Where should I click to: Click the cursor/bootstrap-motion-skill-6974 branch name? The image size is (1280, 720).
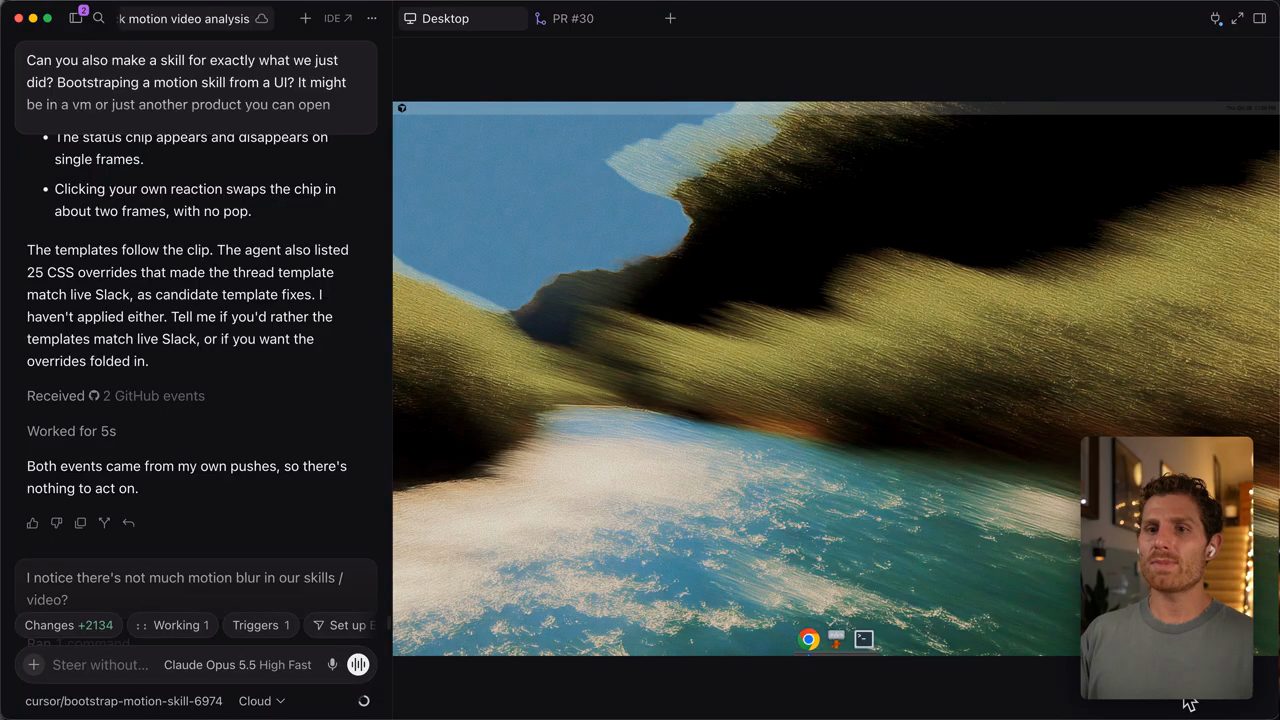124,701
